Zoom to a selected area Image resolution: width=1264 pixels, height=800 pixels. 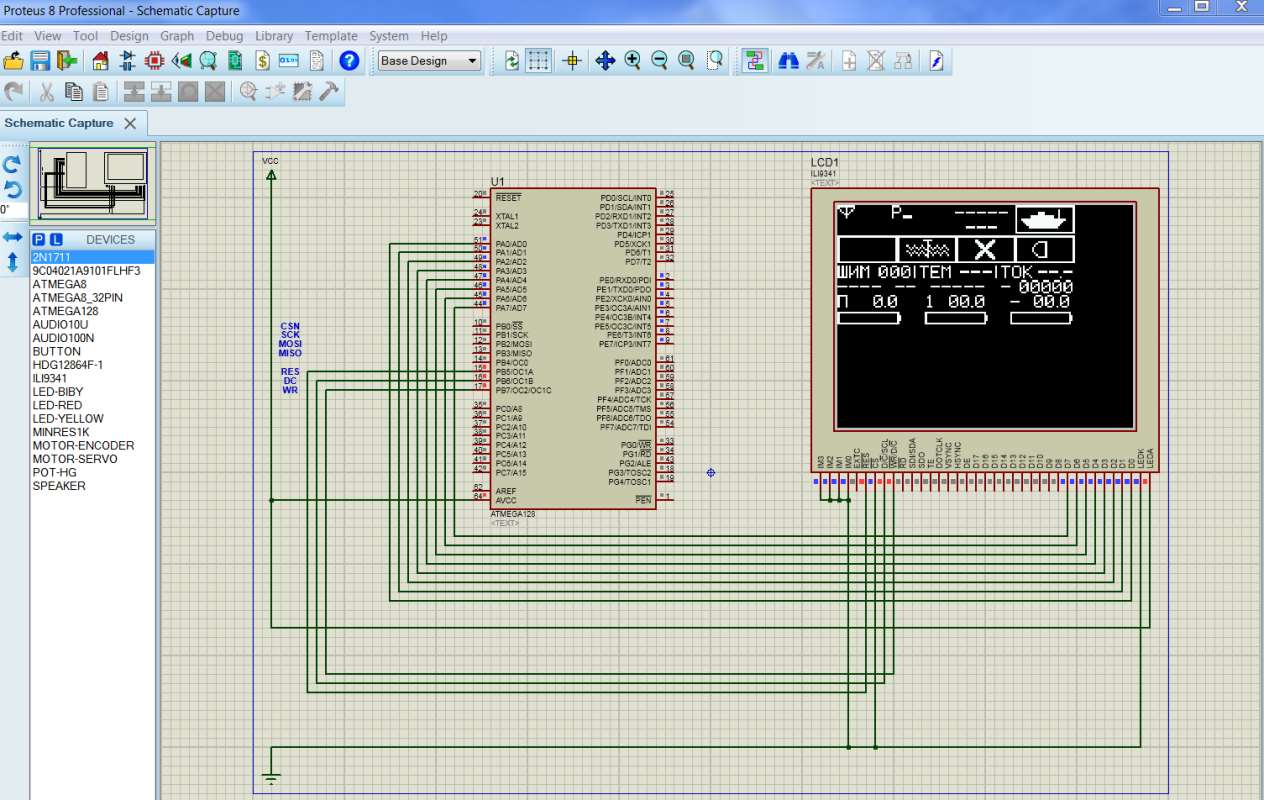point(715,61)
